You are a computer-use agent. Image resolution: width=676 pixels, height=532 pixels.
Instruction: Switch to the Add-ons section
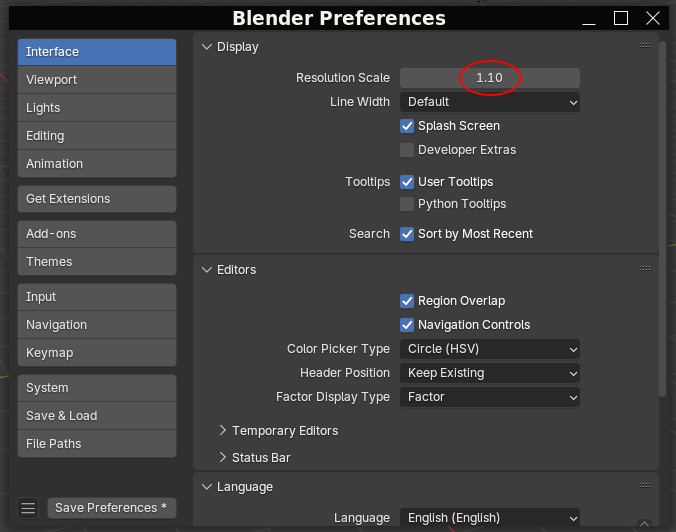click(97, 234)
